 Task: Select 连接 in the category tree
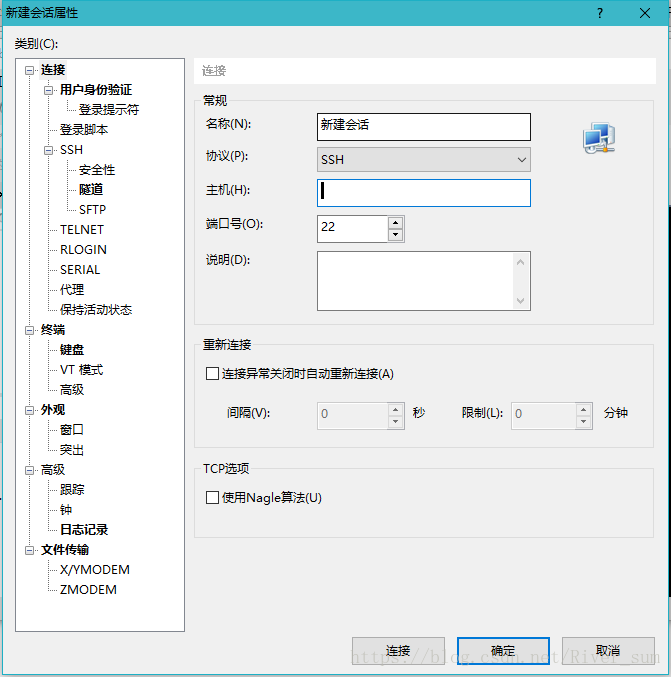(x=53, y=70)
